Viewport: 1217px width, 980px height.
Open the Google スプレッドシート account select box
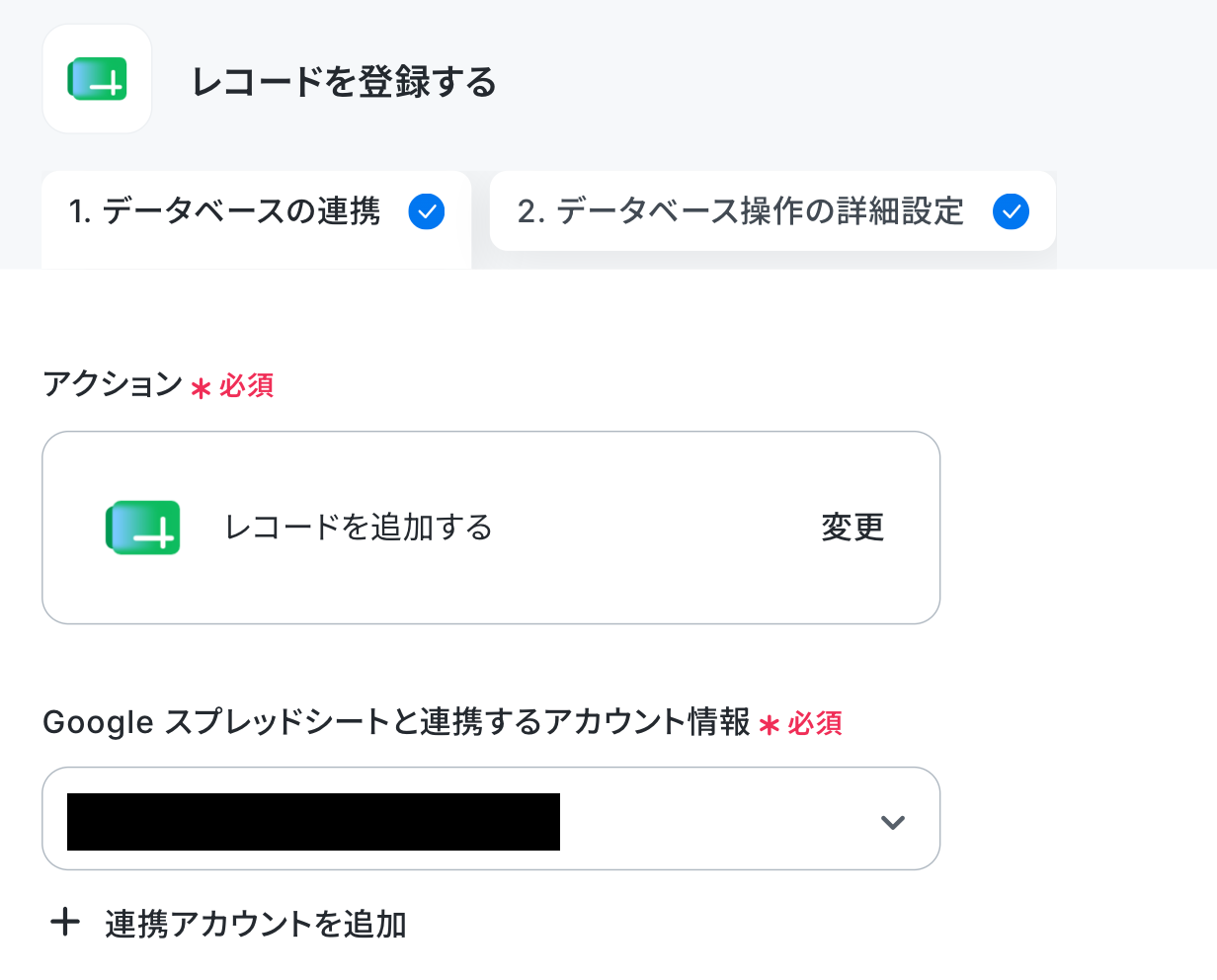click(x=491, y=819)
